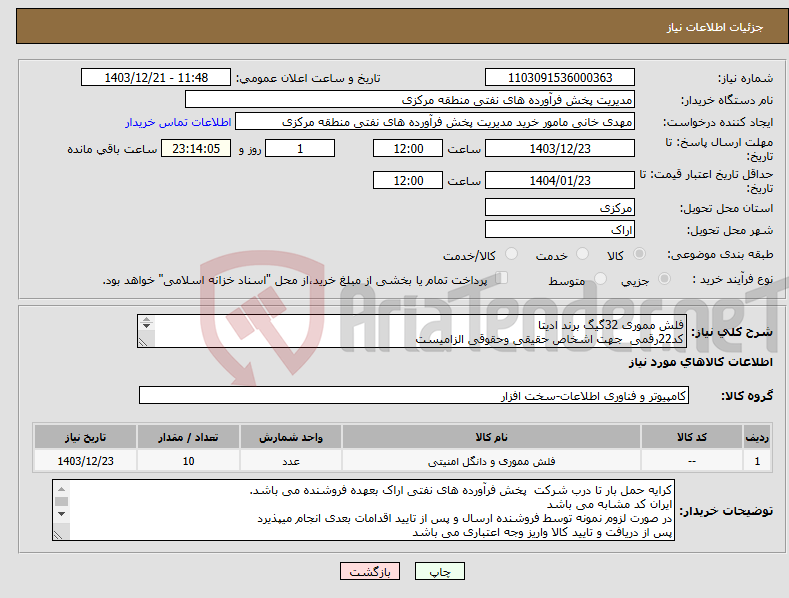This screenshot has height=598, width=789.
Task: Click the delivery province field مرکزی
Action: click(560, 207)
